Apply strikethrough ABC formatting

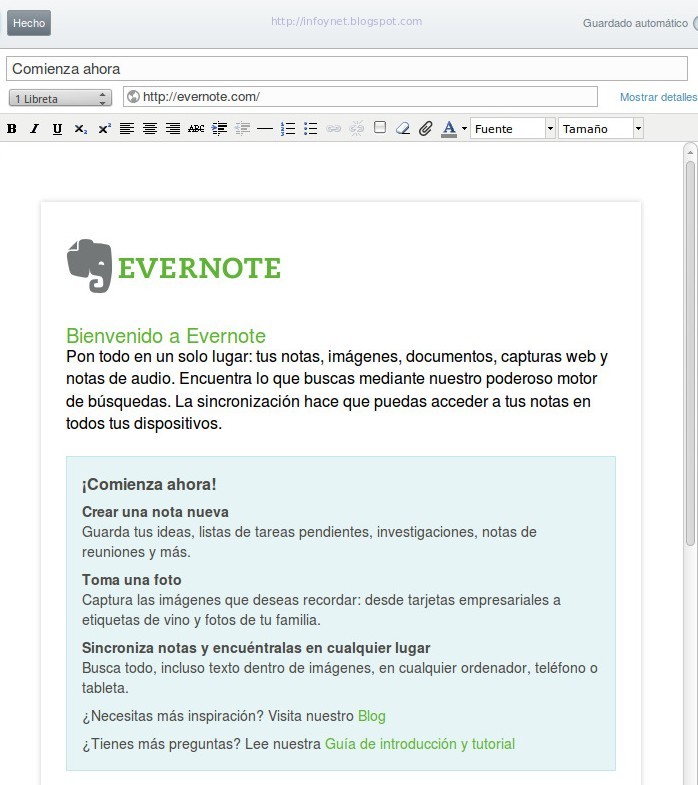[x=196, y=129]
